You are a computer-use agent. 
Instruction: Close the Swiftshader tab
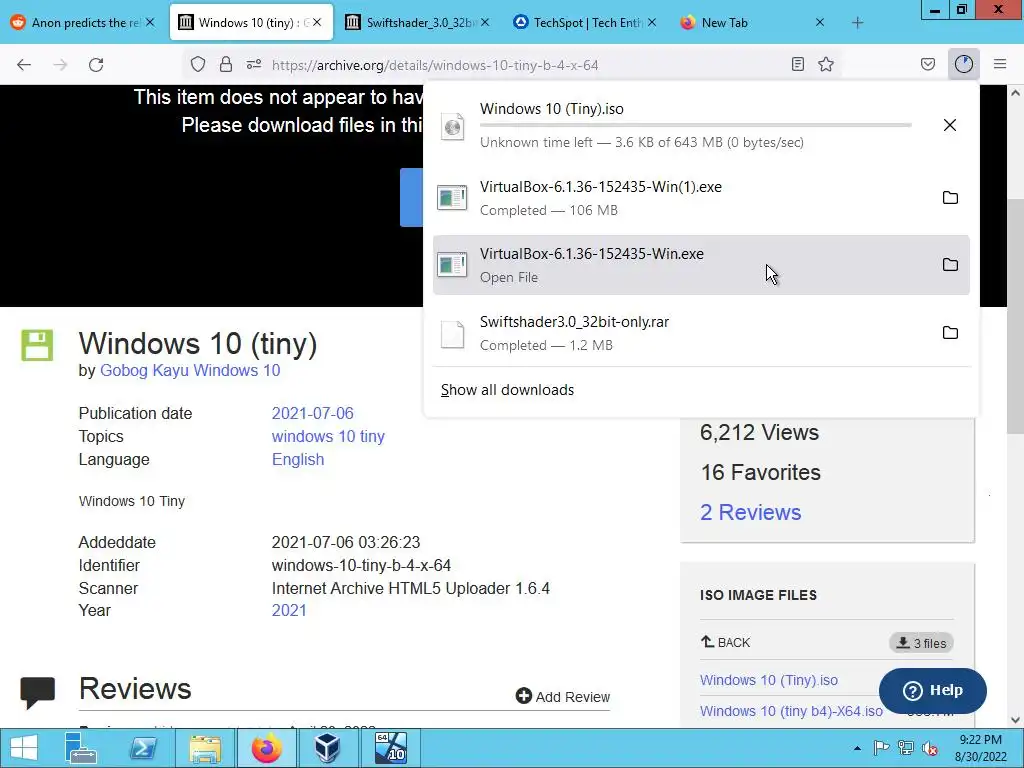click(x=485, y=23)
